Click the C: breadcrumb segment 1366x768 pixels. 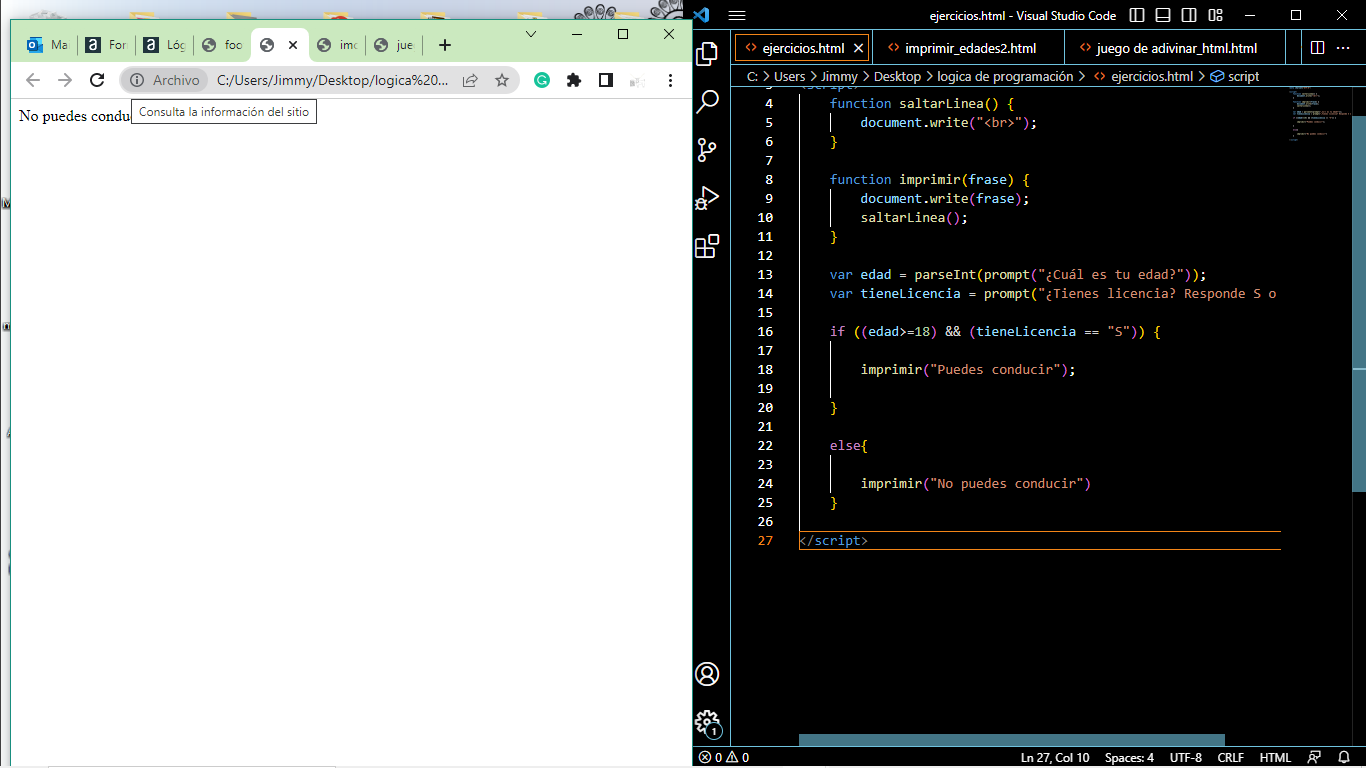(x=752, y=76)
